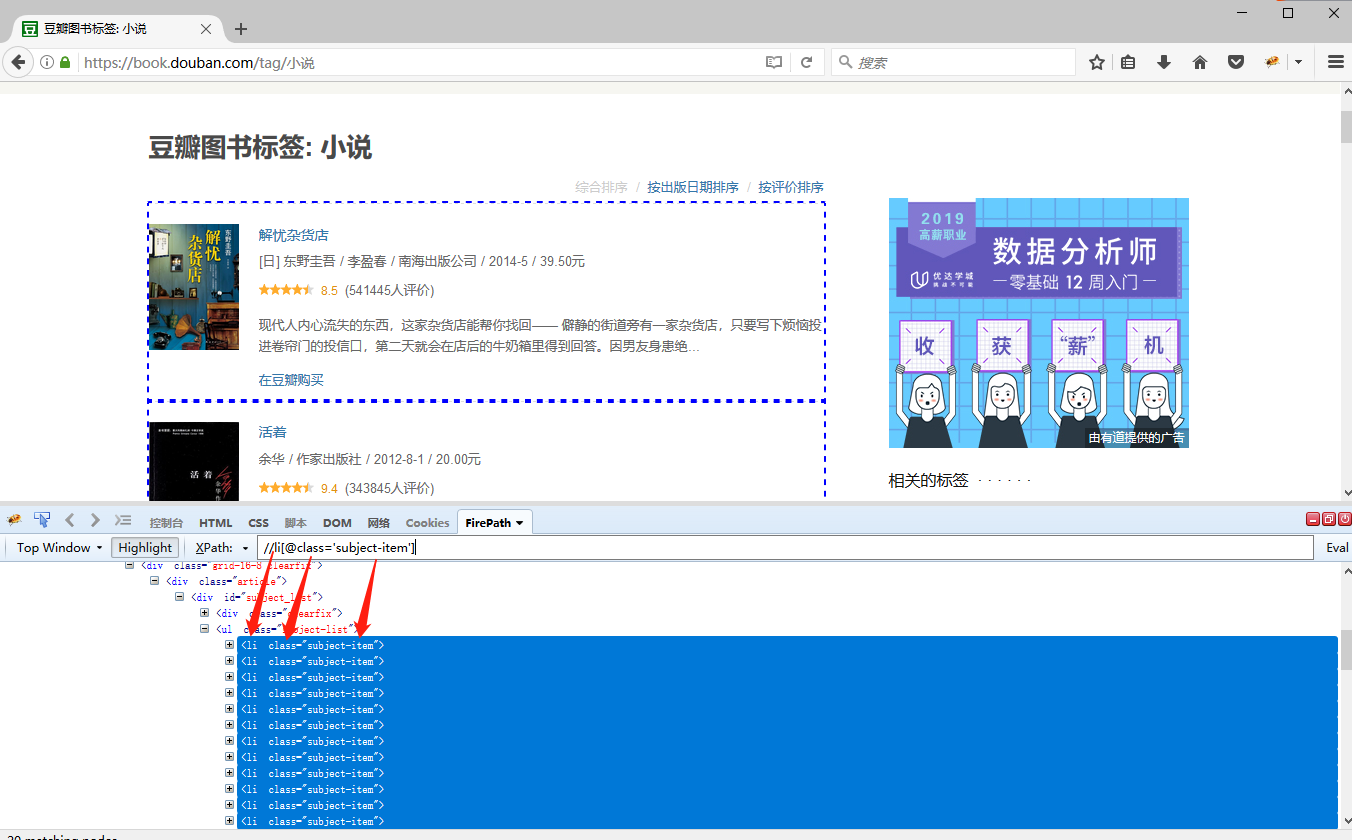Switch to the 控制台 console tab
This screenshot has width=1352, height=840.
tap(166, 523)
